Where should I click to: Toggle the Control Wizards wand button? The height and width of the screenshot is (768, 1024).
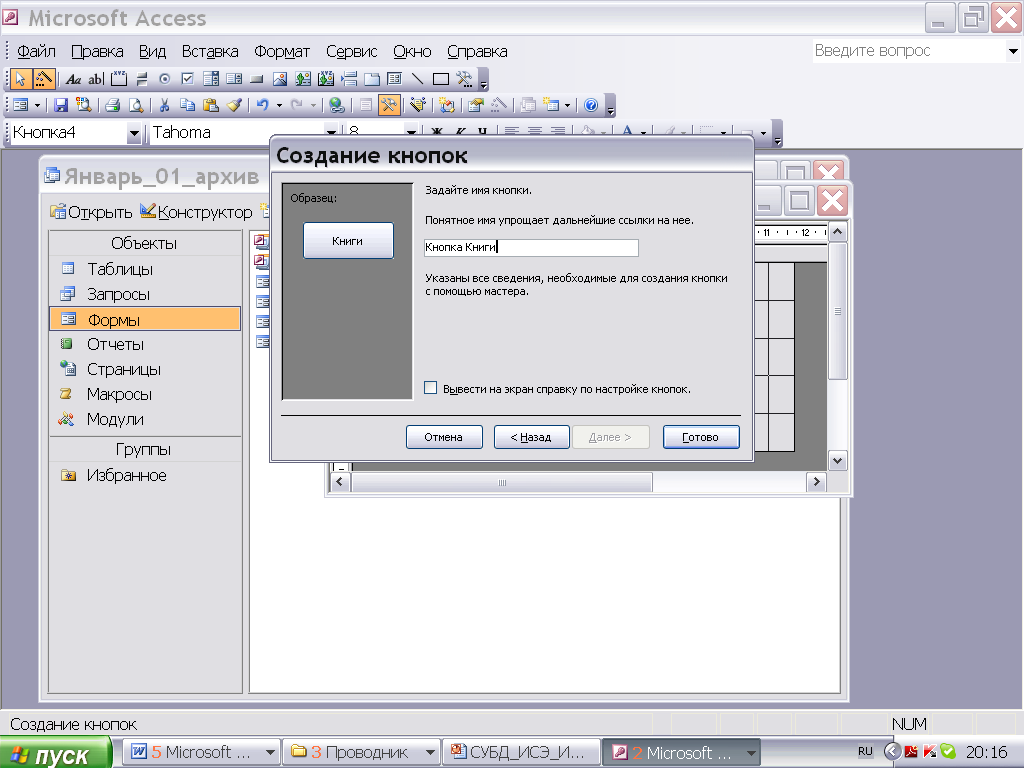coord(43,80)
